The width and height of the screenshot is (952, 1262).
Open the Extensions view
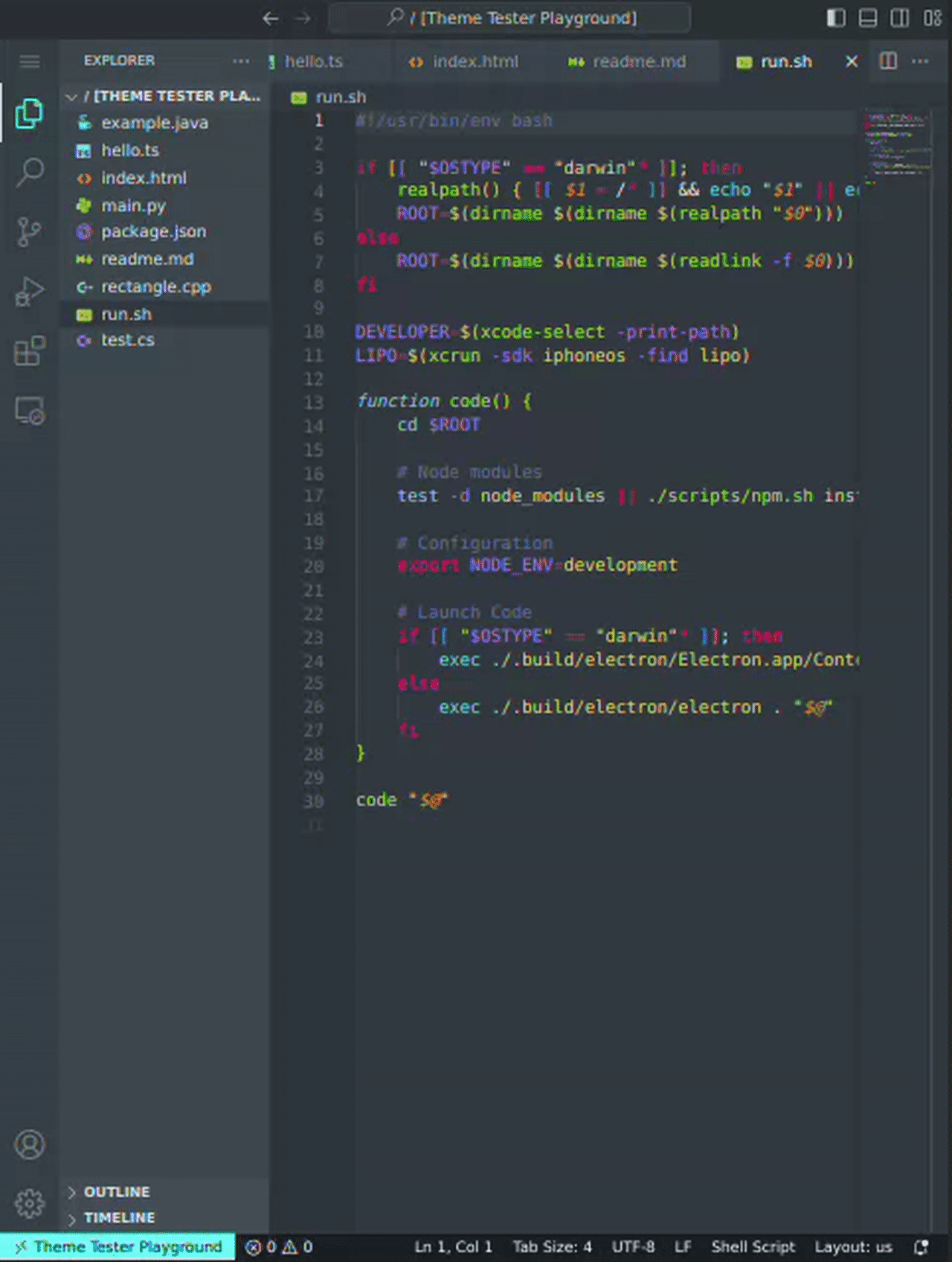click(30, 350)
